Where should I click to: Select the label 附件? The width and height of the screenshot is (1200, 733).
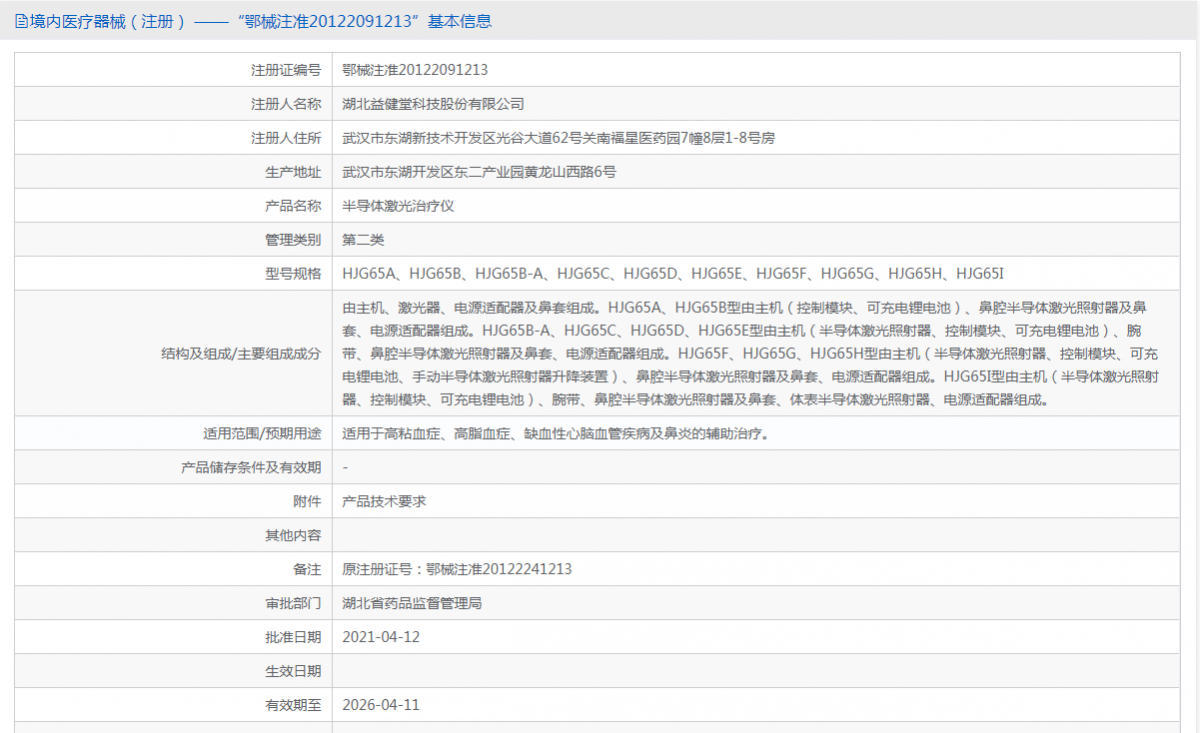(306, 502)
